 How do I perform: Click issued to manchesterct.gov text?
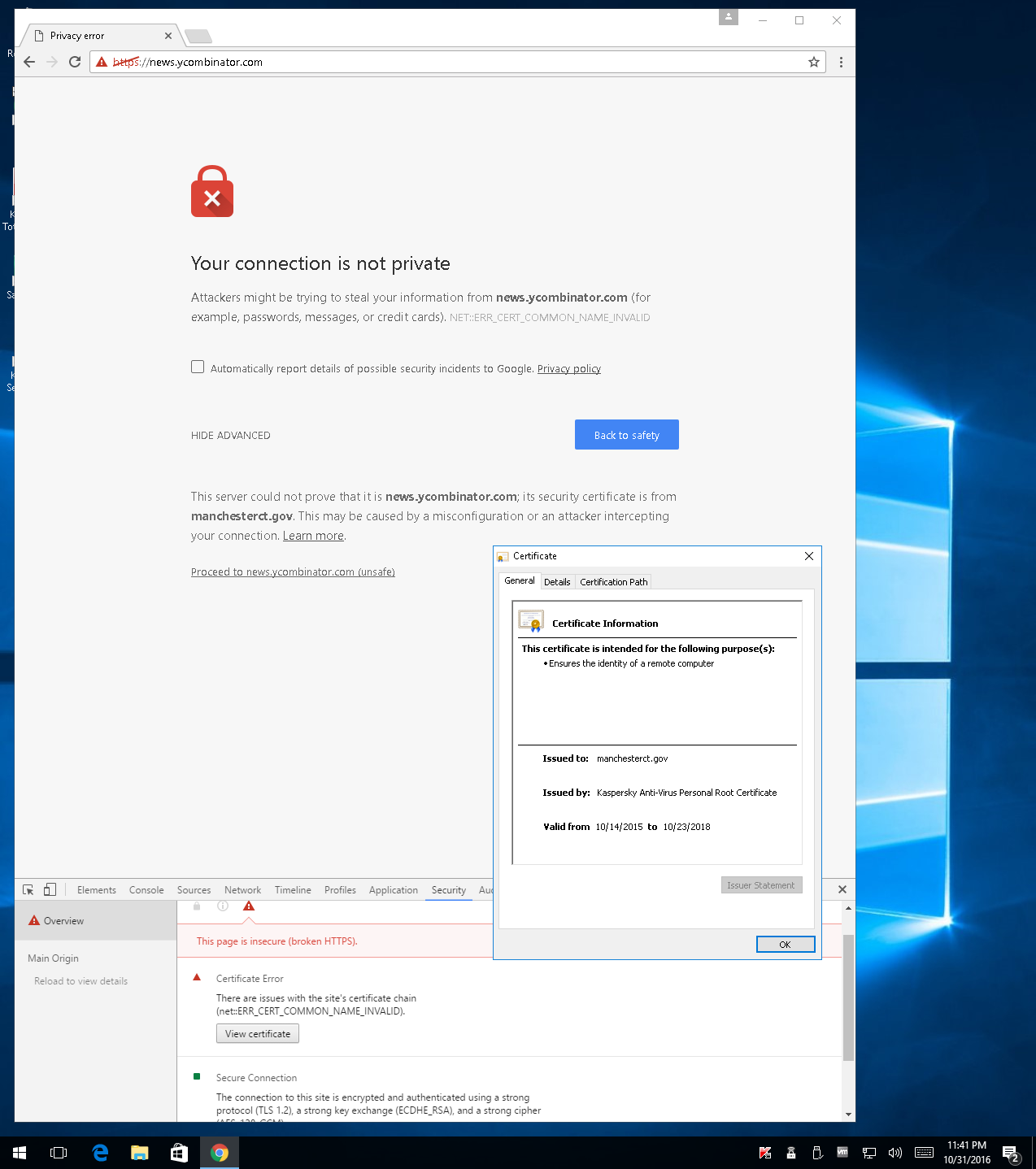click(x=632, y=758)
